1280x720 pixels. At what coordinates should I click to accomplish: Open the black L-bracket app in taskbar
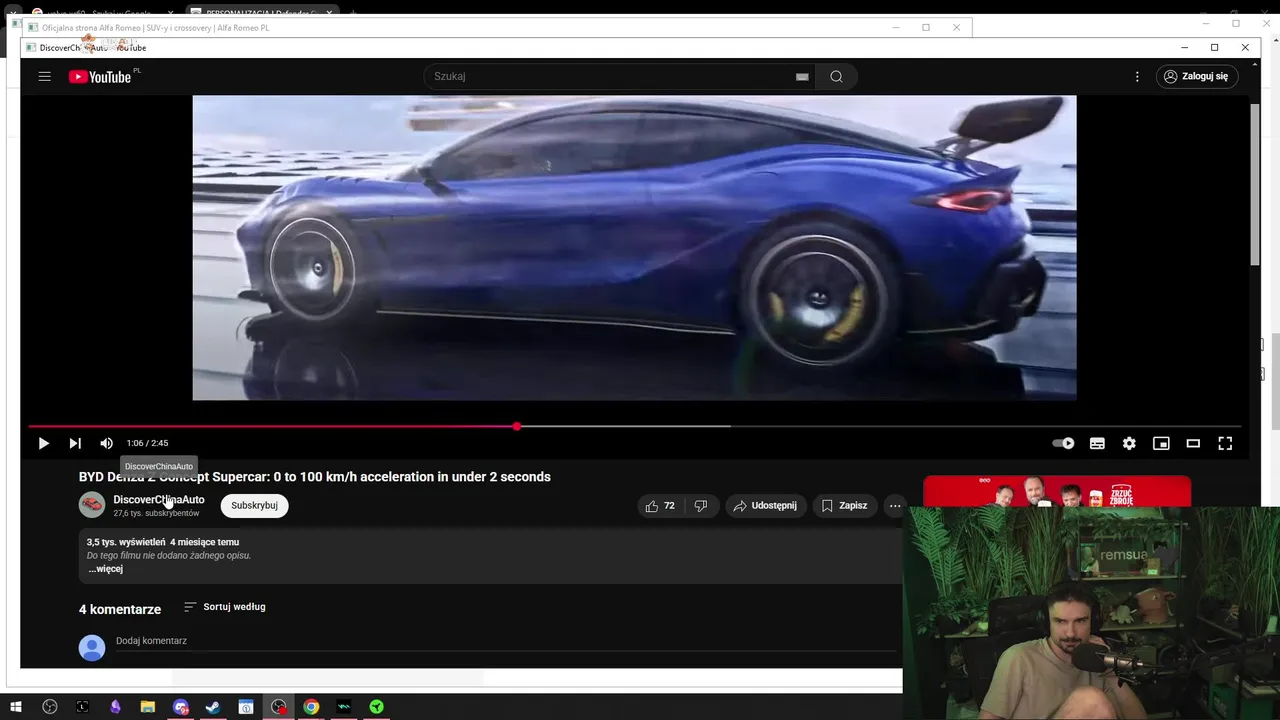pos(82,707)
